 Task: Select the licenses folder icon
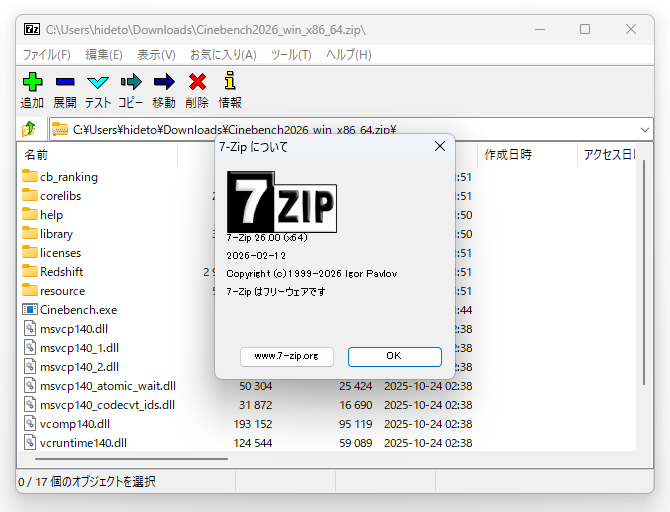tap(29, 252)
